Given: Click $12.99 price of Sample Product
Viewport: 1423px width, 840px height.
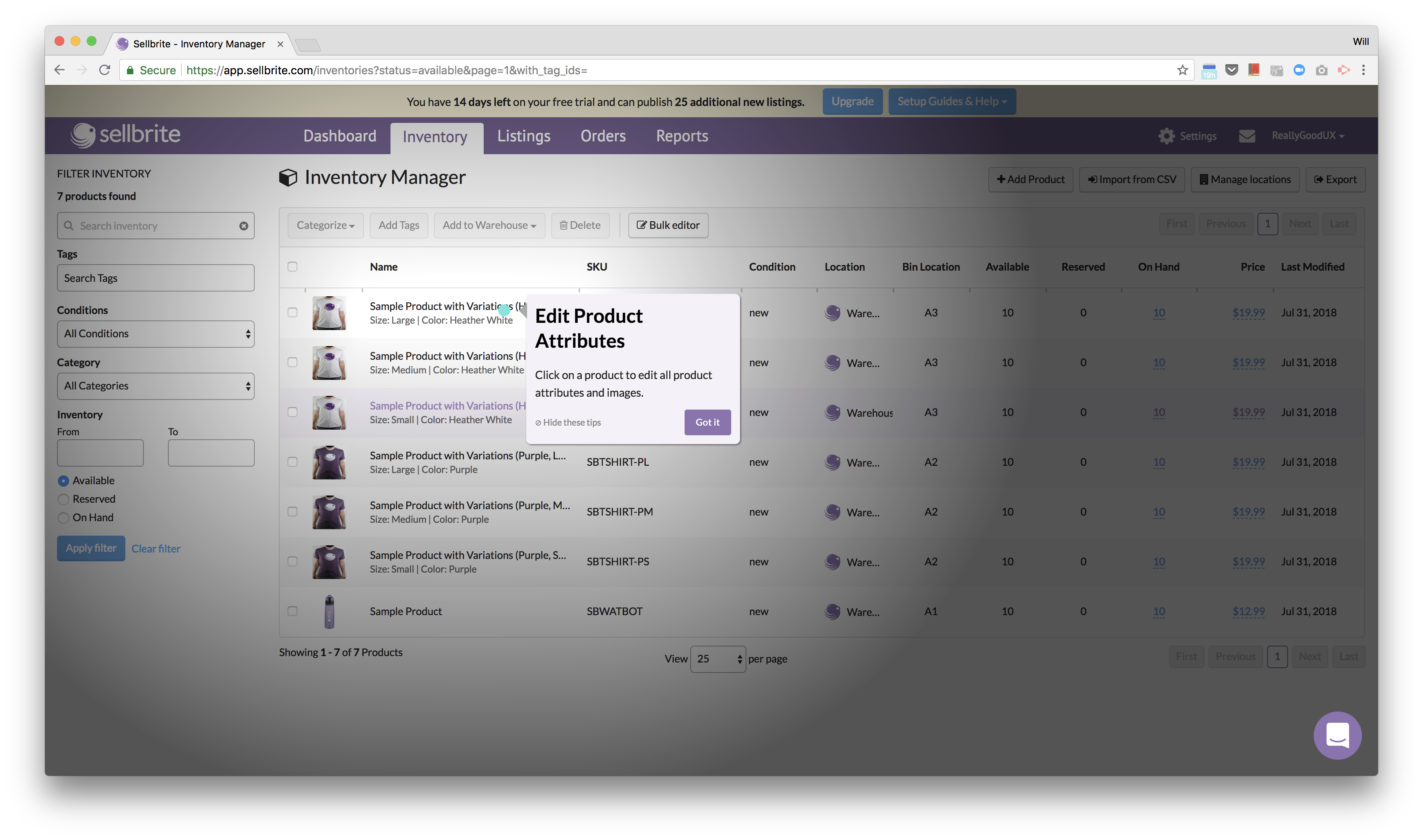Looking at the screenshot, I should tap(1248, 611).
